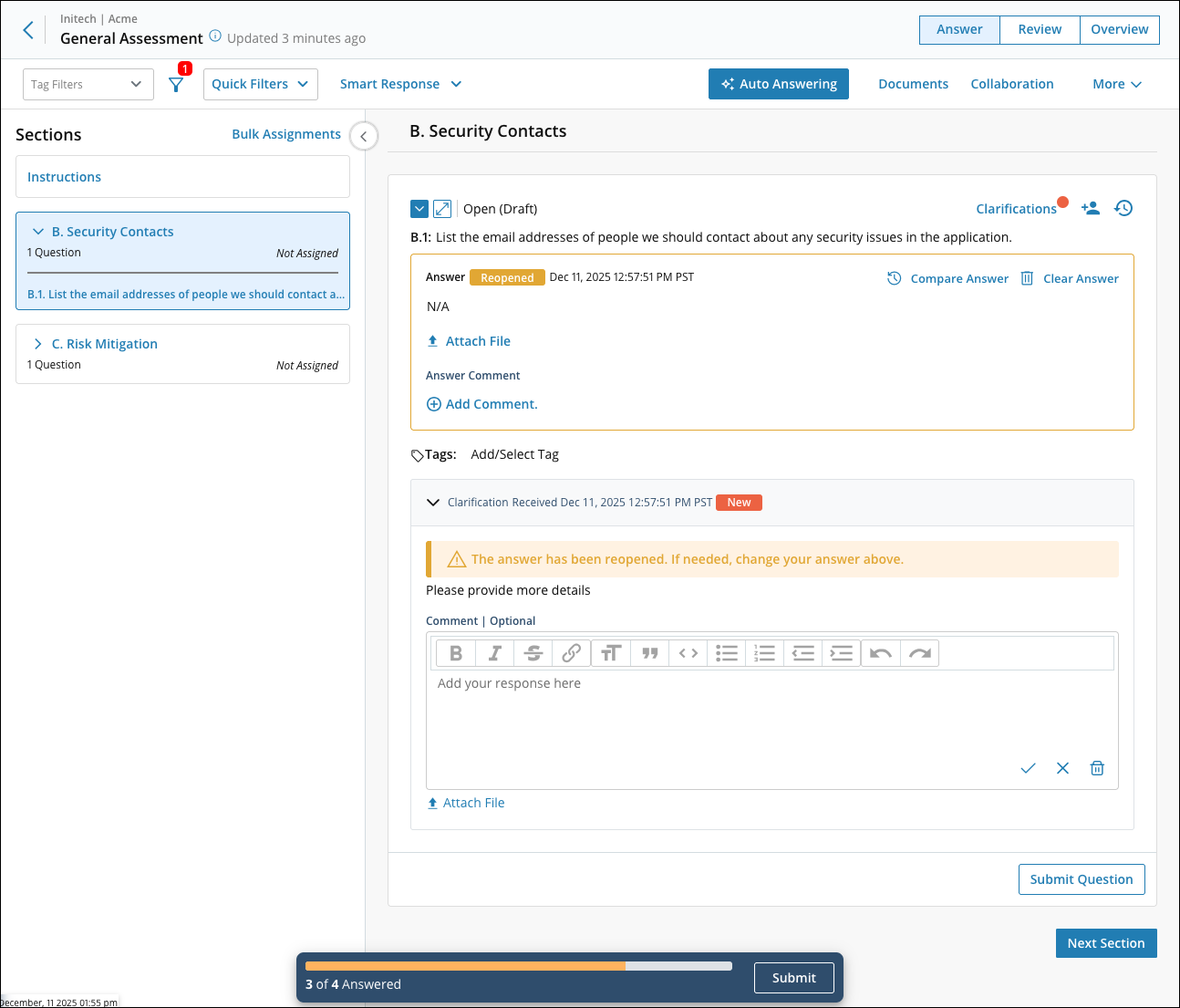Collapse the Clarification Received panel
The image size is (1180, 1008).
pyautogui.click(x=433, y=503)
